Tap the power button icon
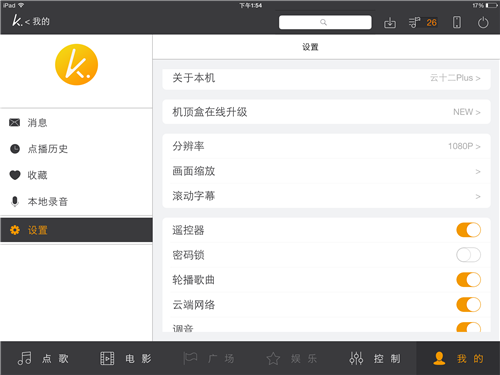500x375 pixels. pyautogui.click(x=483, y=23)
